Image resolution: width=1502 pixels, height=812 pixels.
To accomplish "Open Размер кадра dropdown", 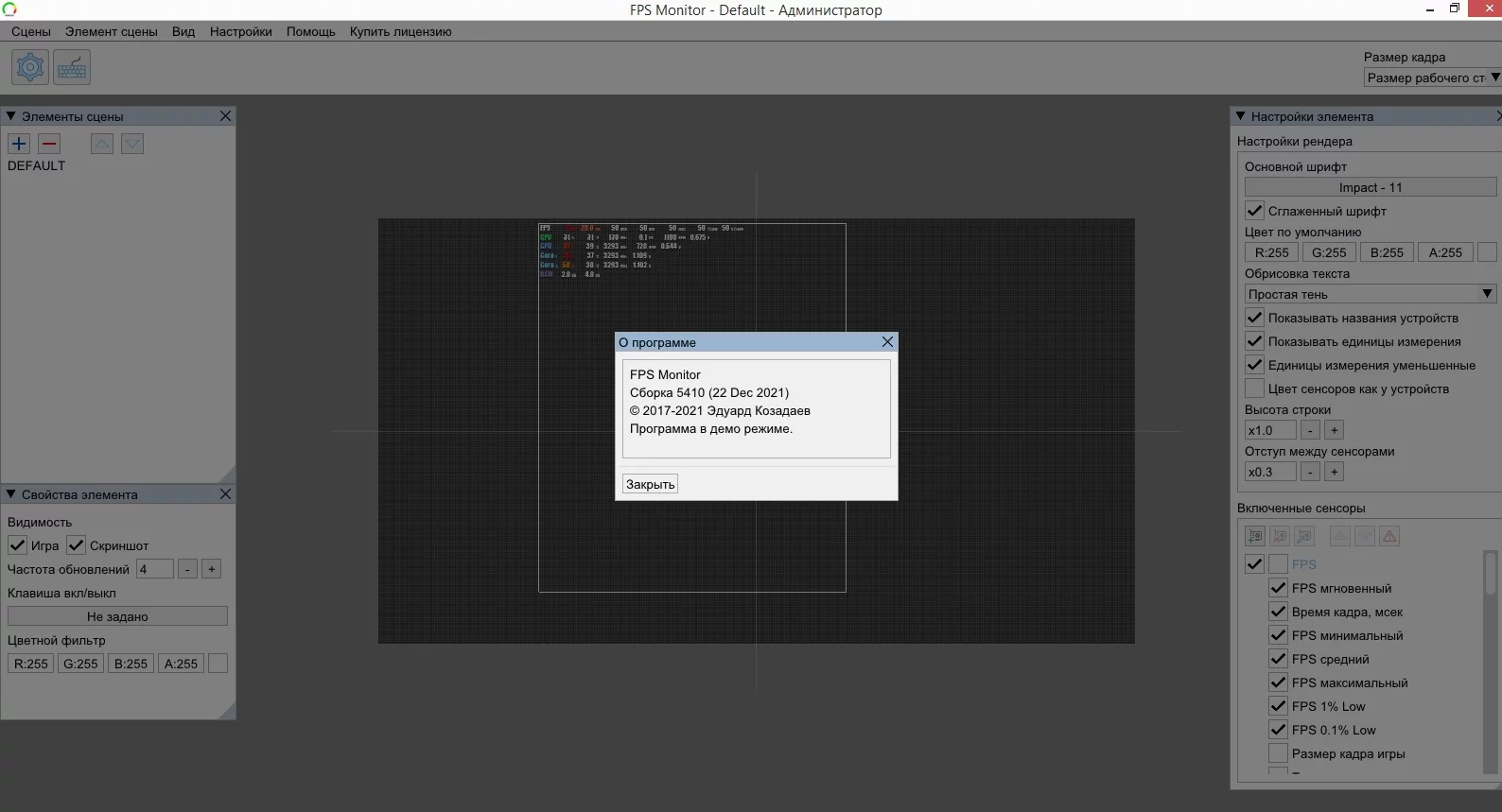I will (1432, 78).
